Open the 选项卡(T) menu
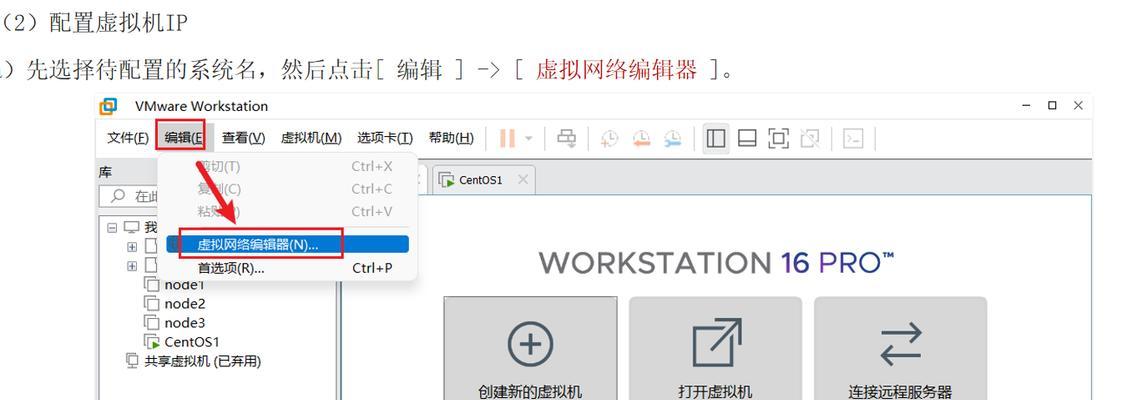 pos(385,137)
